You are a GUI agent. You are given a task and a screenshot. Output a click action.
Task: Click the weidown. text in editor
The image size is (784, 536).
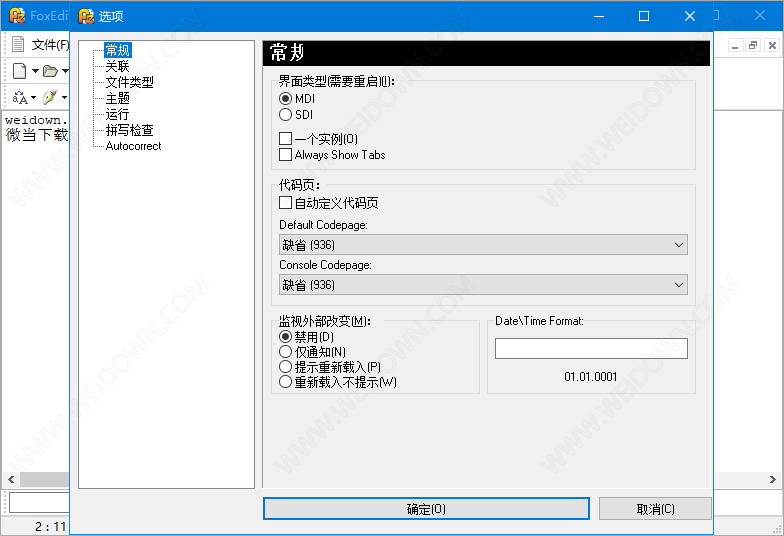click(36, 120)
